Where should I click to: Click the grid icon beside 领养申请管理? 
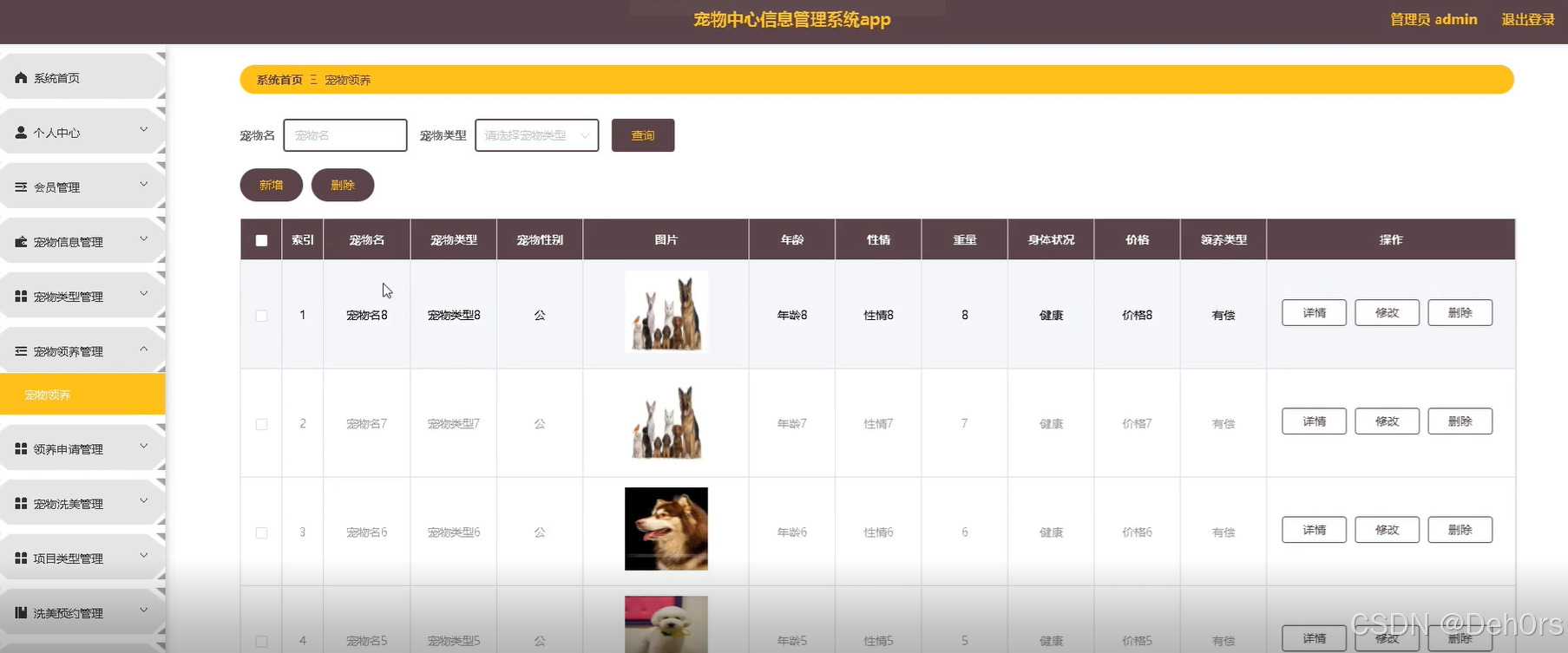(x=21, y=448)
